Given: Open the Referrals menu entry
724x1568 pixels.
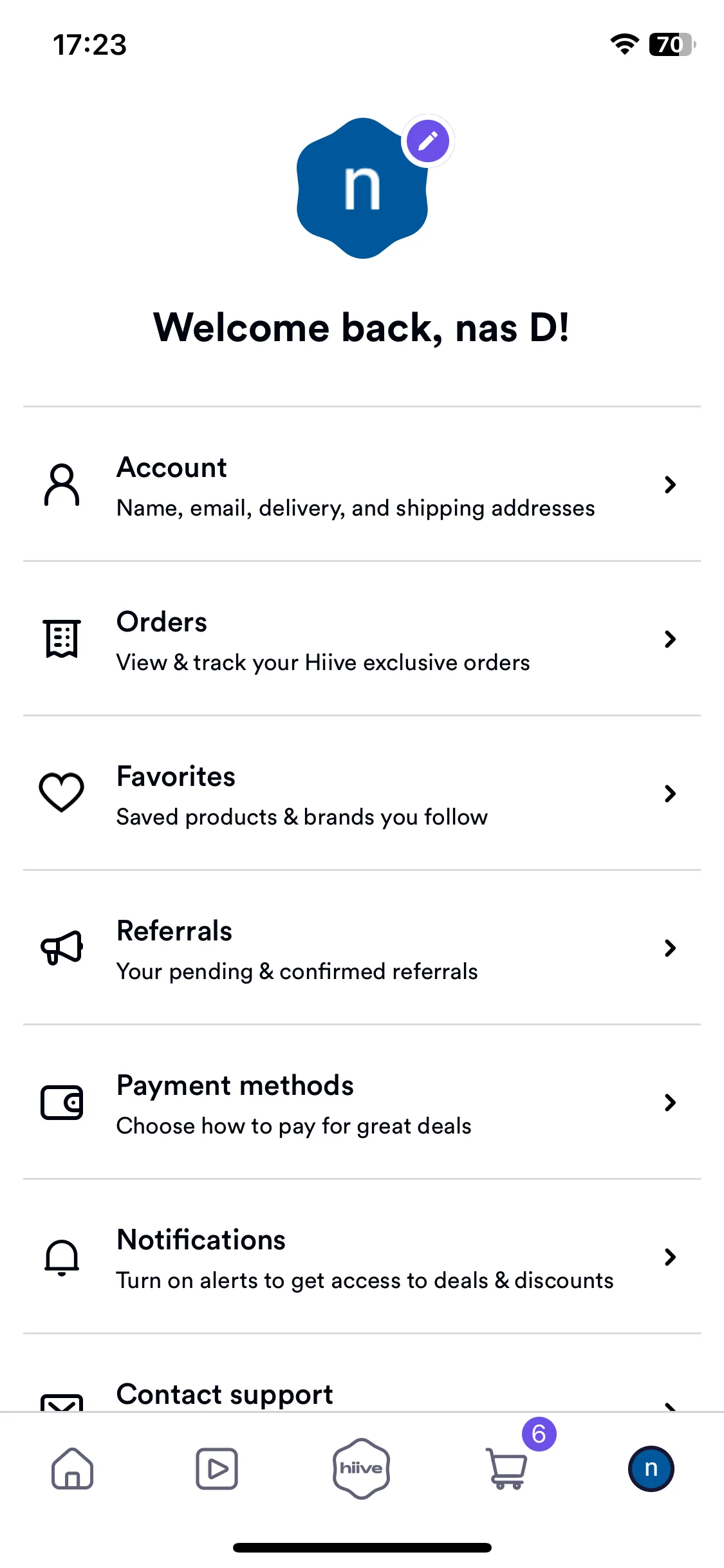Looking at the screenshot, I should coord(362,947).
